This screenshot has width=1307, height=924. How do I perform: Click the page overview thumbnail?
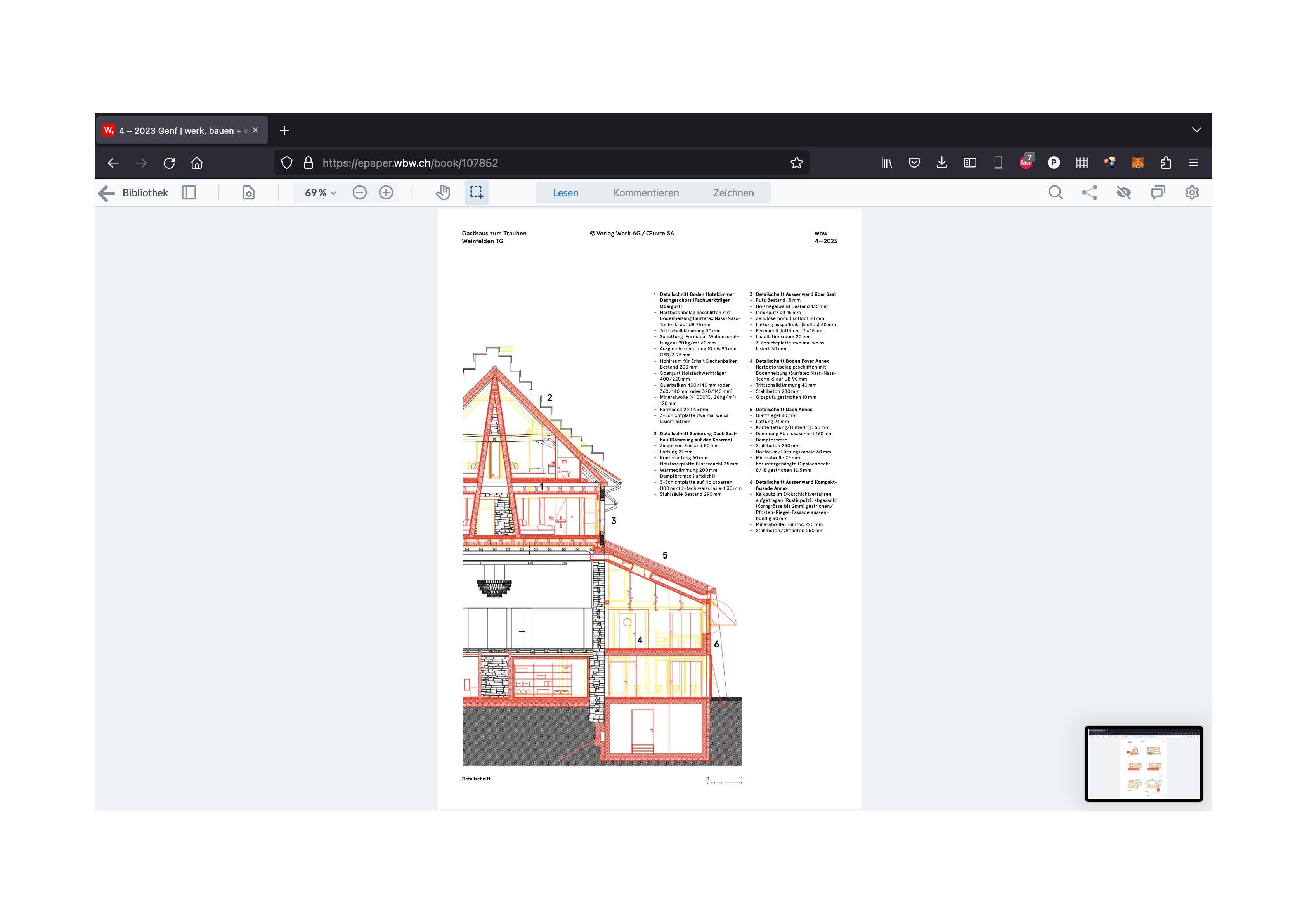[x=1144, y=763]
